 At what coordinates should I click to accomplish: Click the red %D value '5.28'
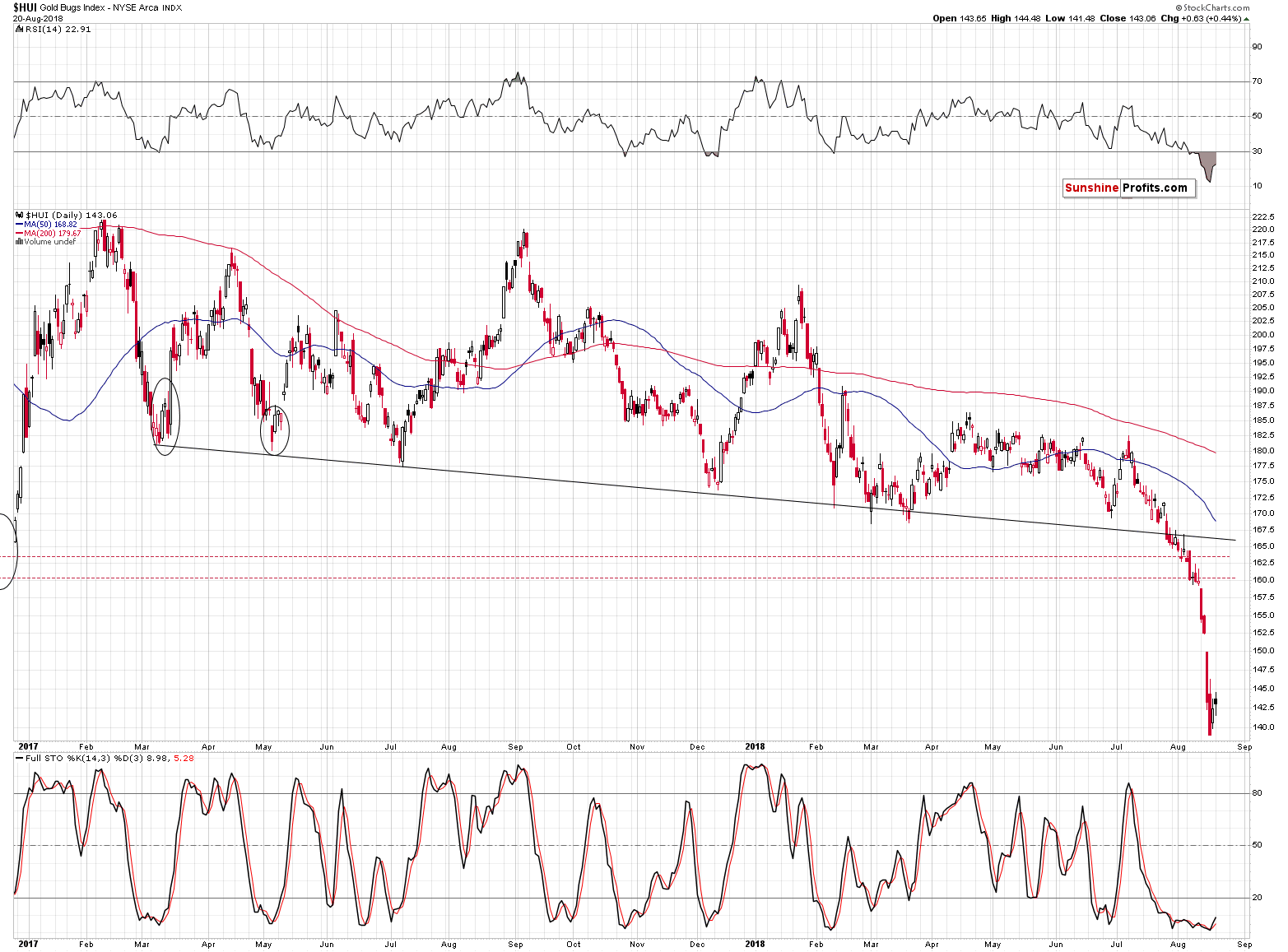(184, 759)
